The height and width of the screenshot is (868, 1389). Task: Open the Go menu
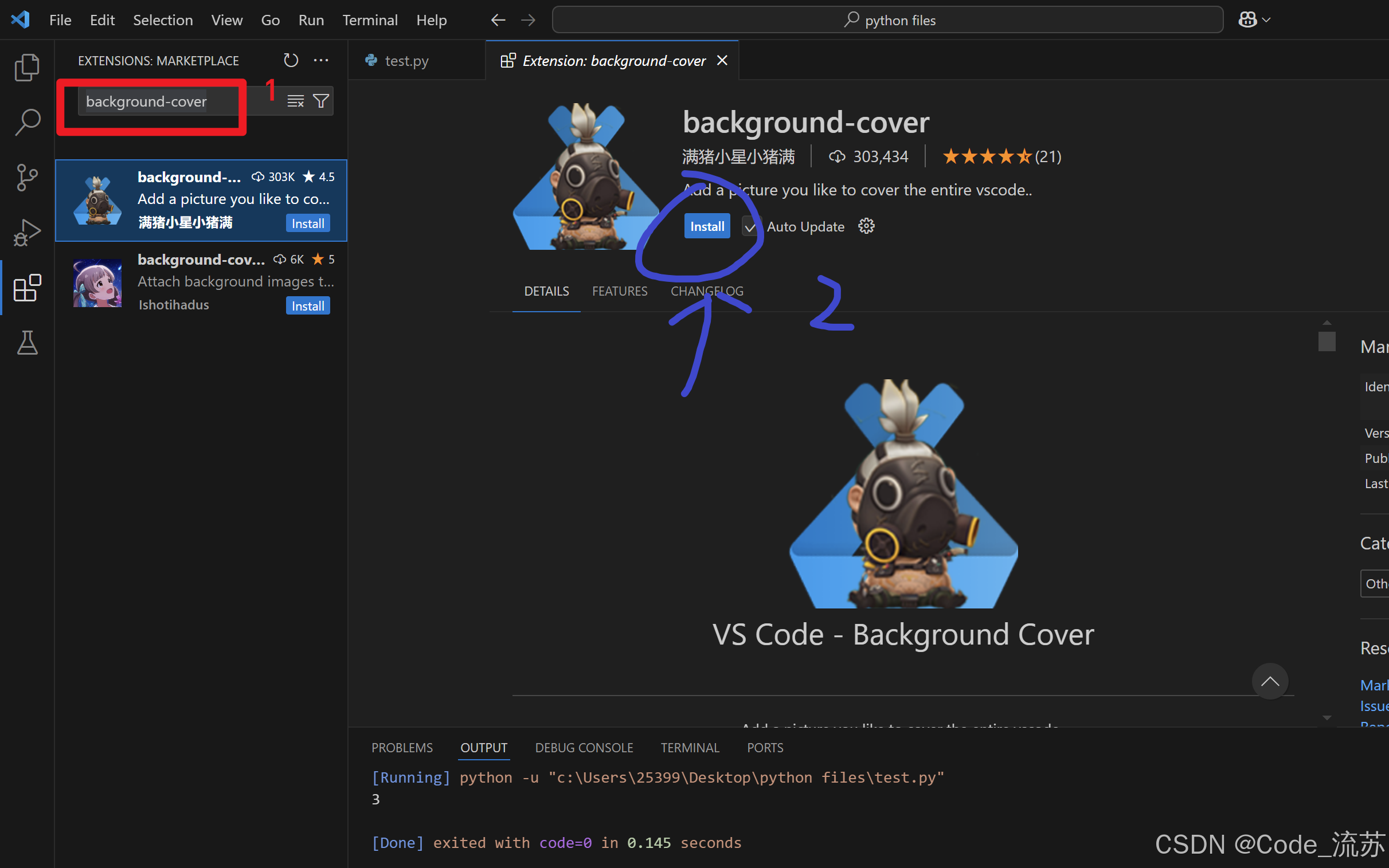[x=271, y=20]
